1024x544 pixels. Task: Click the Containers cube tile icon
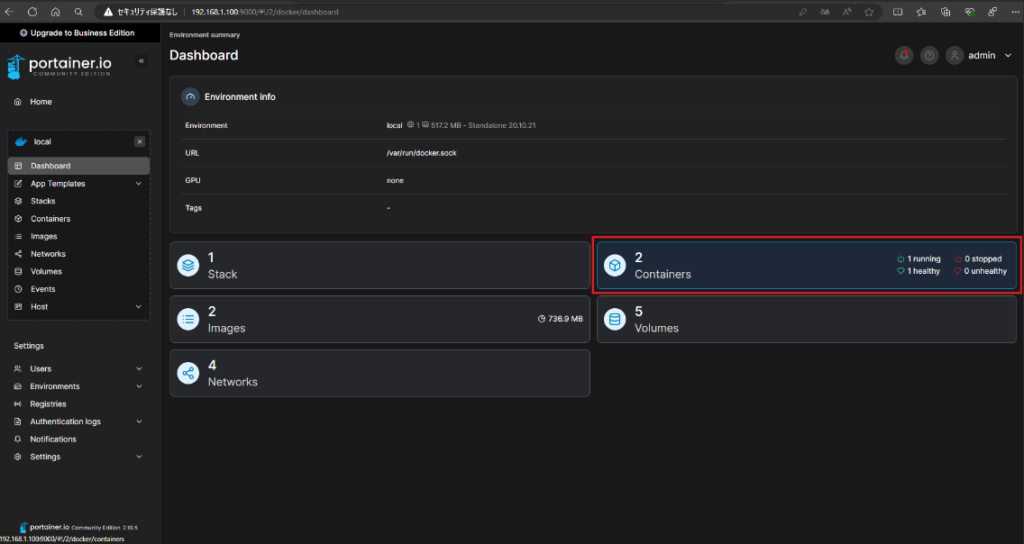(615, 265)
